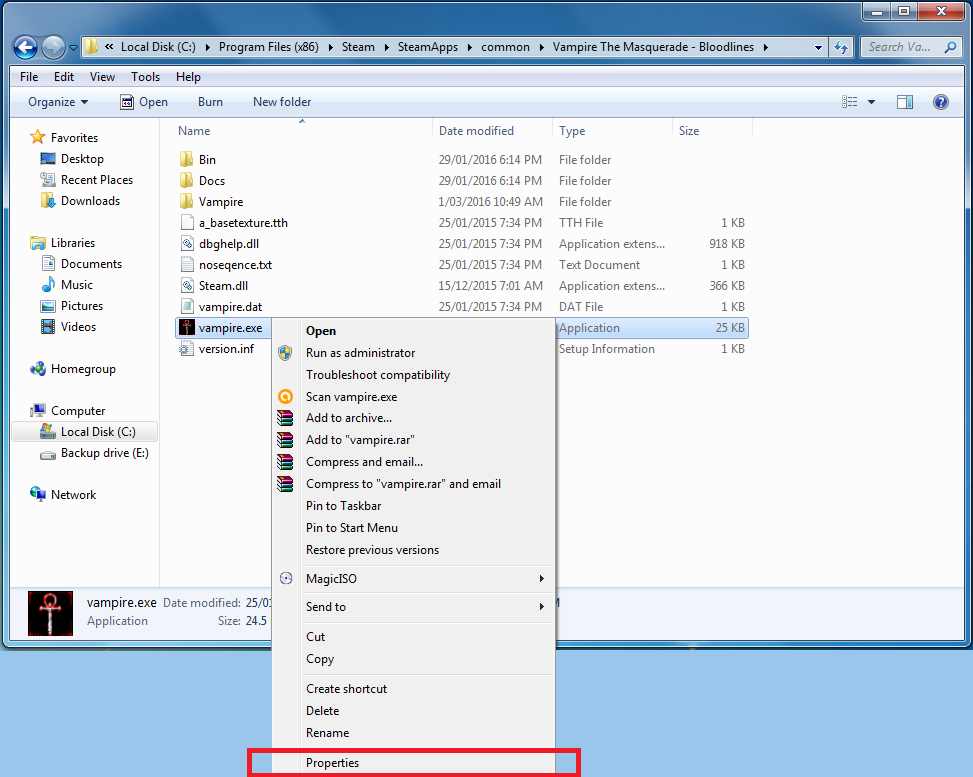973x777 pixels.
Task: Select the vampire.dat file
Action: tap(230, 307)
